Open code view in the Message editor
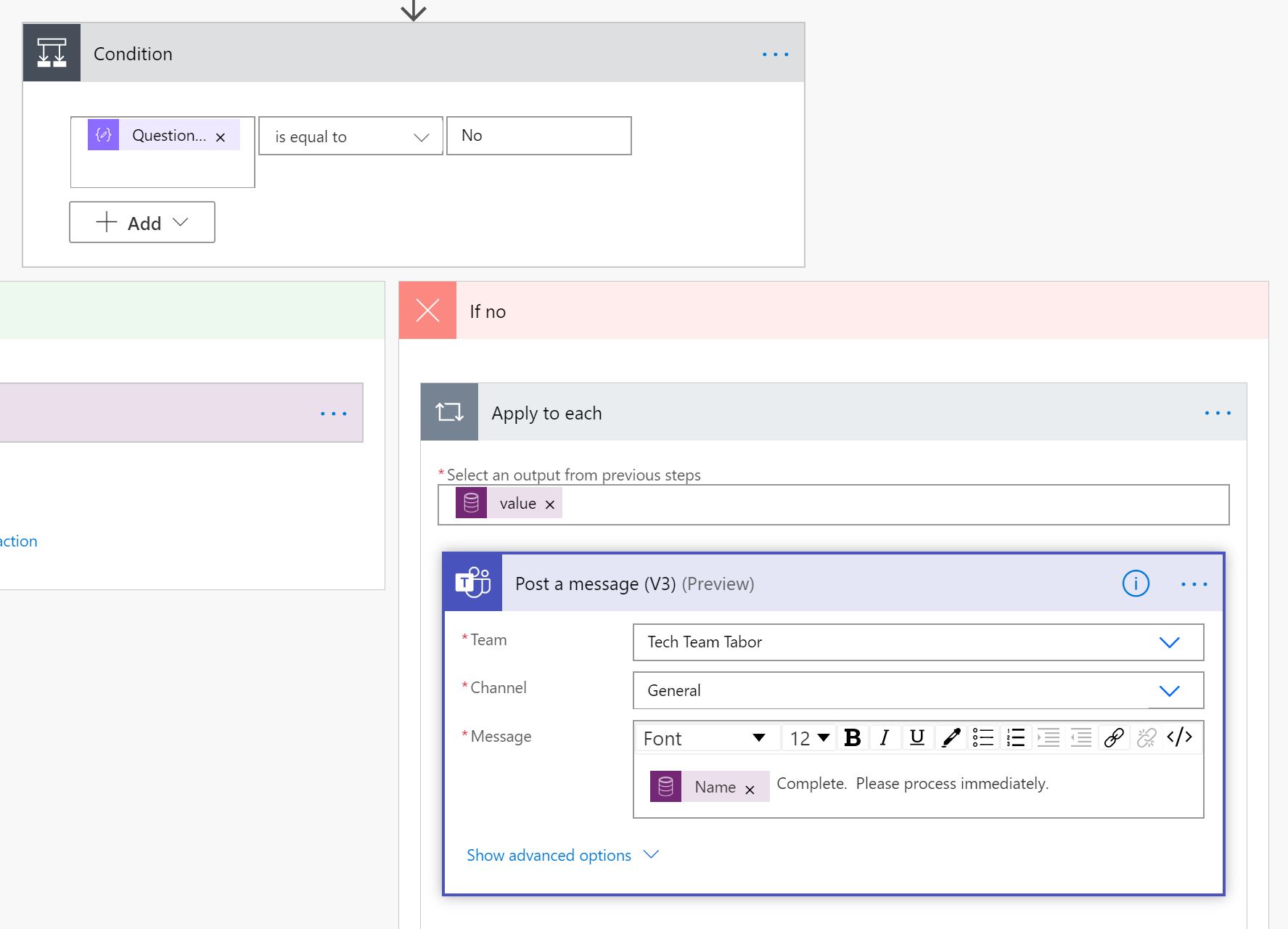The height and width of the screenshot is (929, 1288). click(1178, 737)
